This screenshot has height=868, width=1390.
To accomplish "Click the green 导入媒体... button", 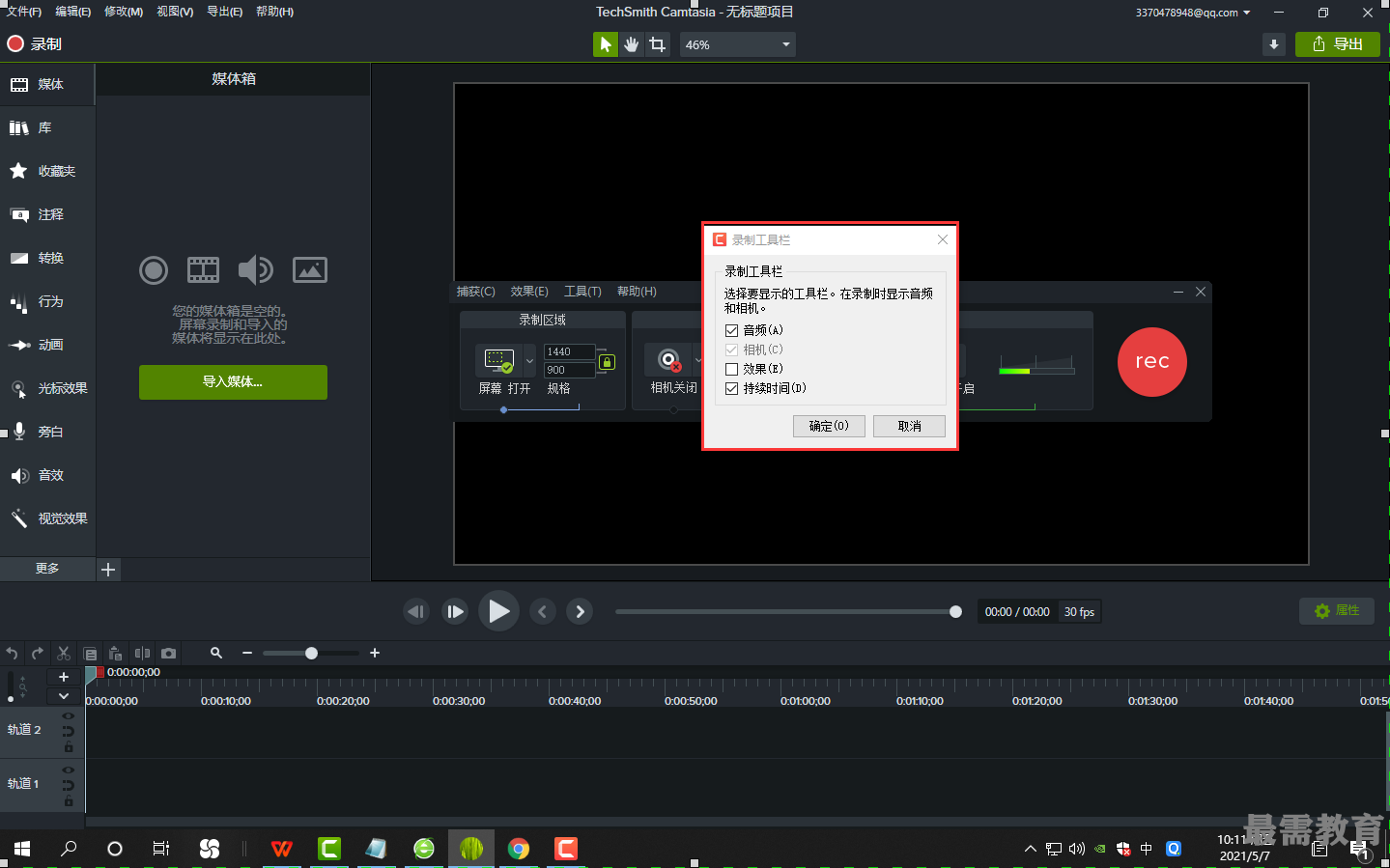I will coord(233,382).
